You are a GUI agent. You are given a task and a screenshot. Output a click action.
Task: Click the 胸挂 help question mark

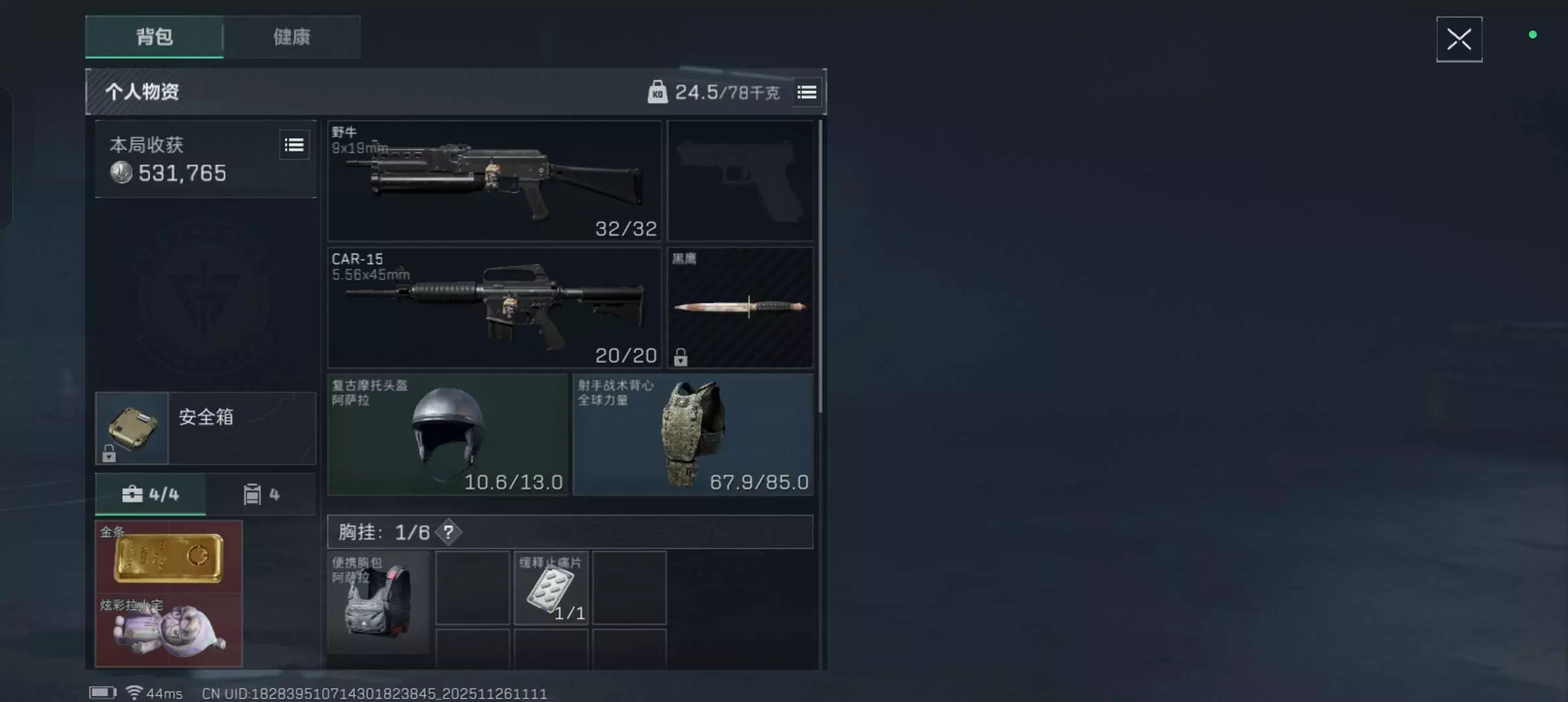point(449,532)
